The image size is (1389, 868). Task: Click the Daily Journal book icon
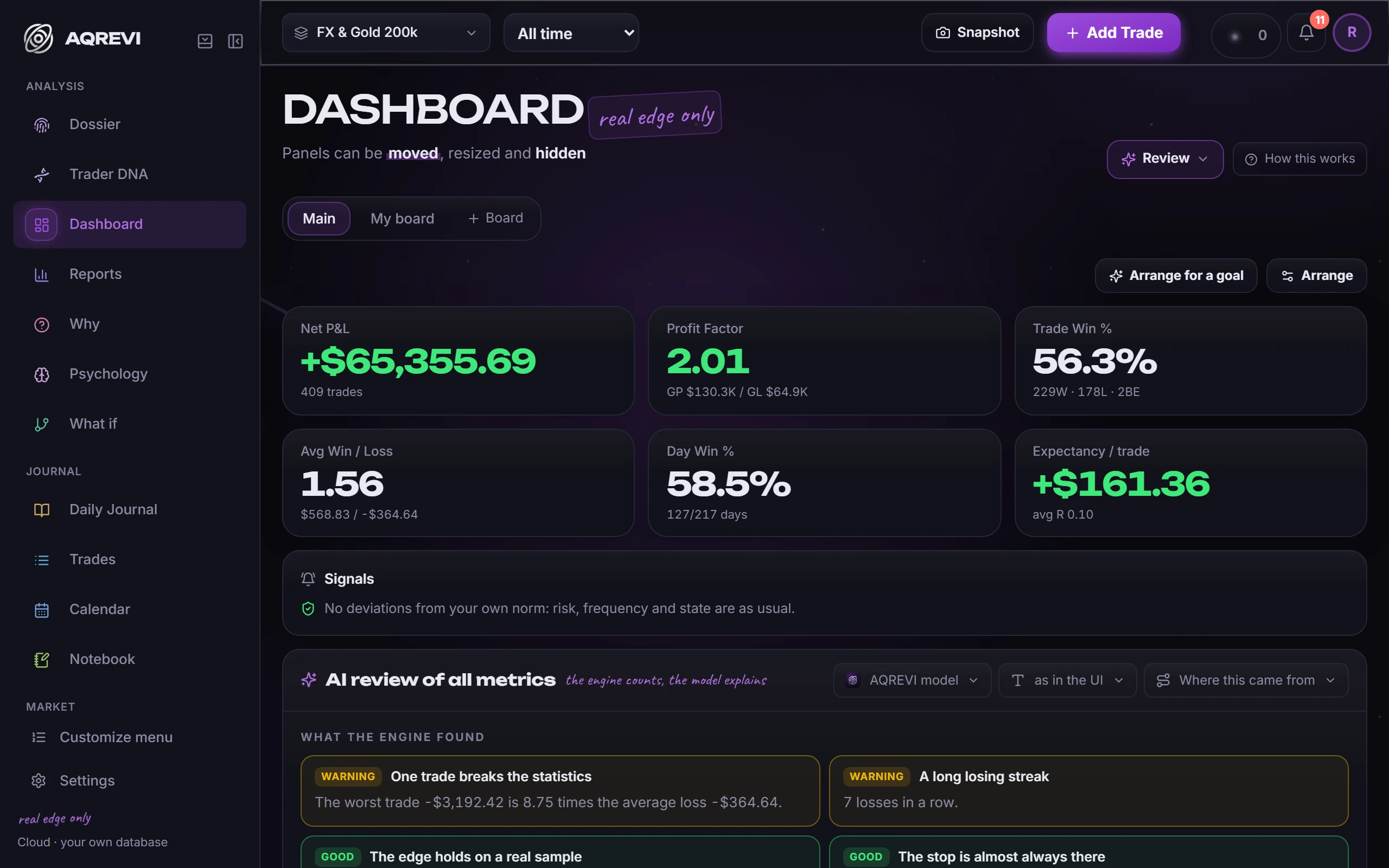[41, 510]
